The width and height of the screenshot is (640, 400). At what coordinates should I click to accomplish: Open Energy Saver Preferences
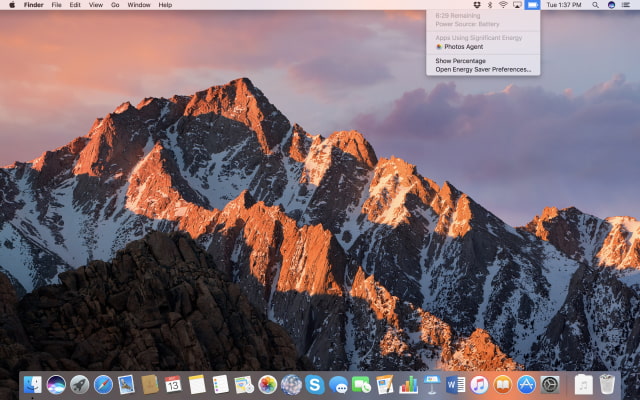coord(483,70)
